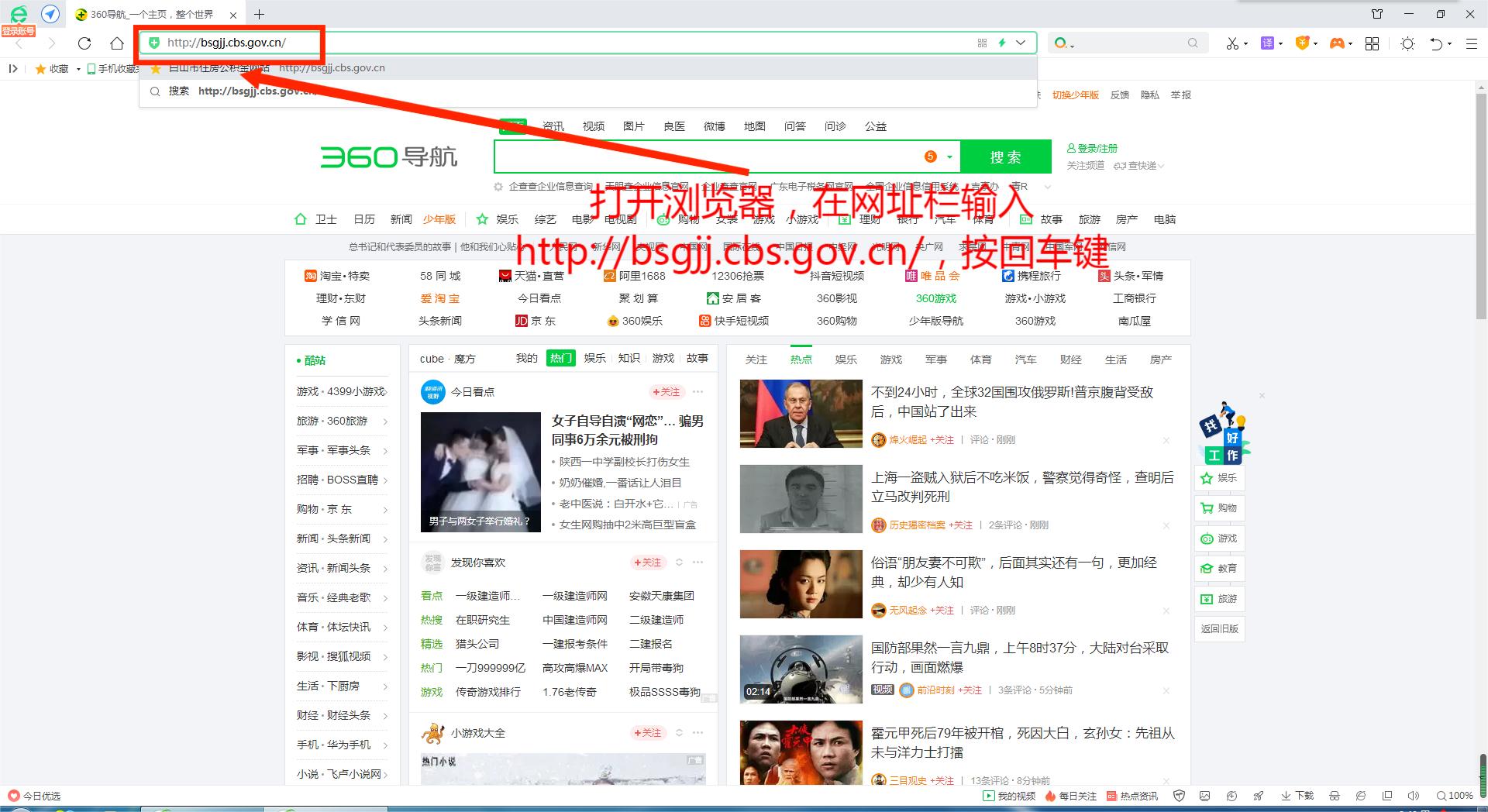
Task: Click 返回旧版 button on right sidebar
Action: [x=1220, y=628]
